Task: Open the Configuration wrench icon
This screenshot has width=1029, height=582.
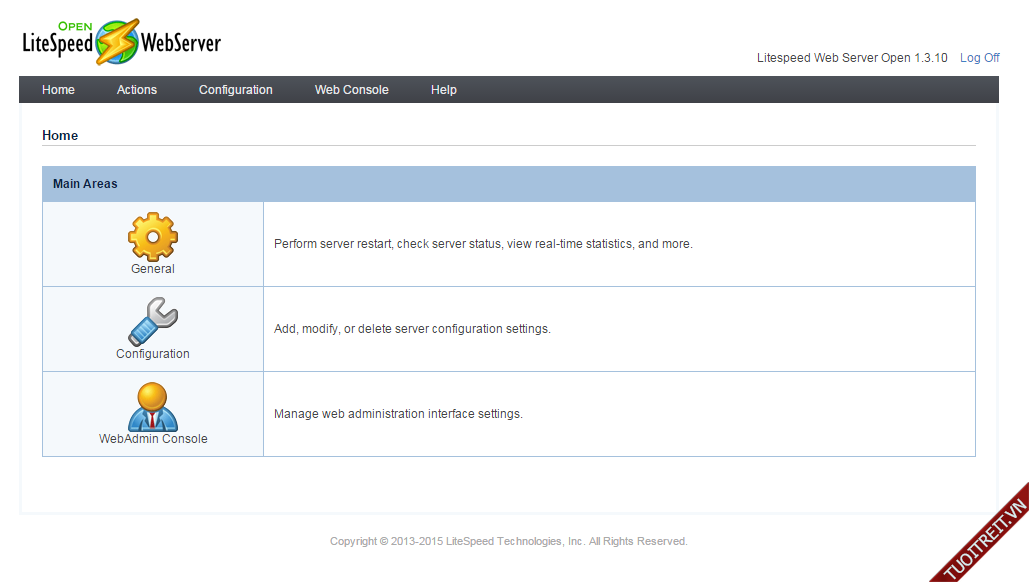Action: [x=152, y=321]
